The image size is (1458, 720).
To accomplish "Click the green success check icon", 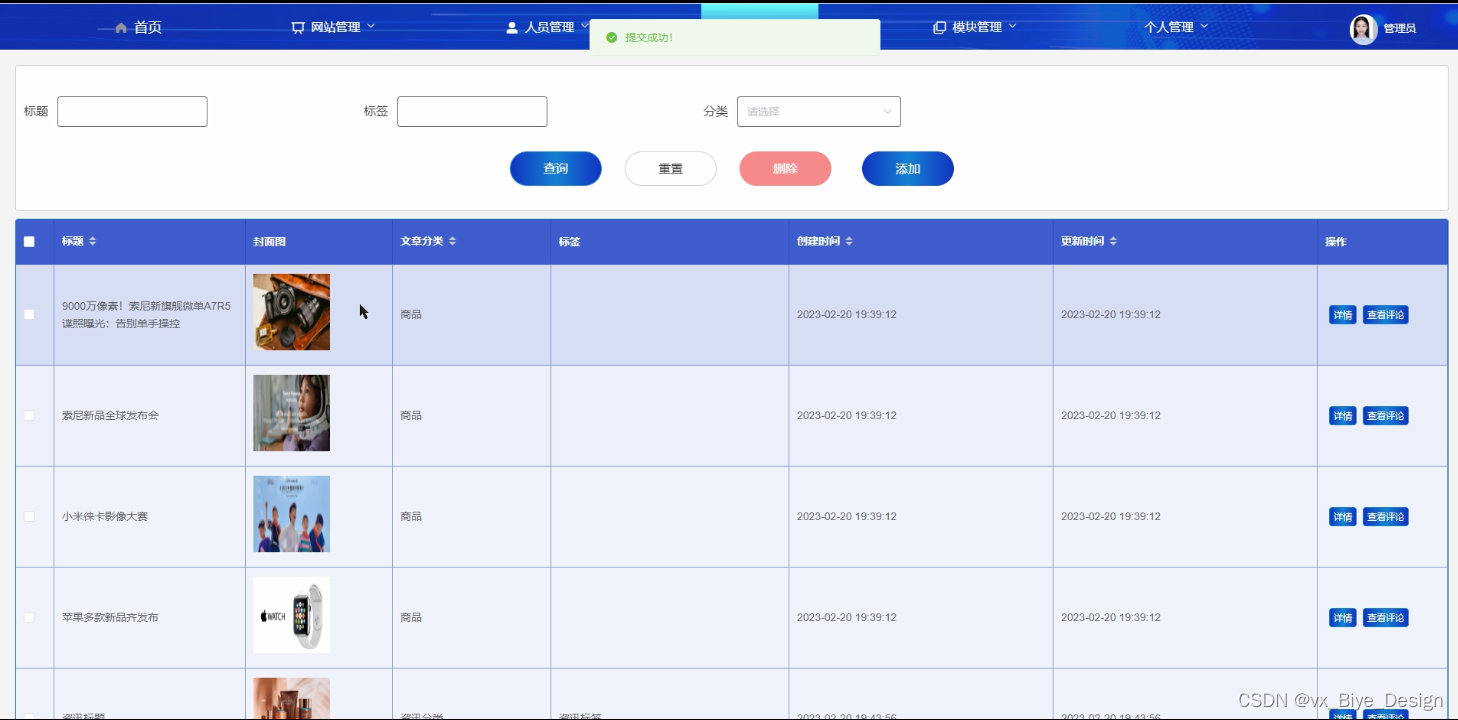I will coord(611,37).
